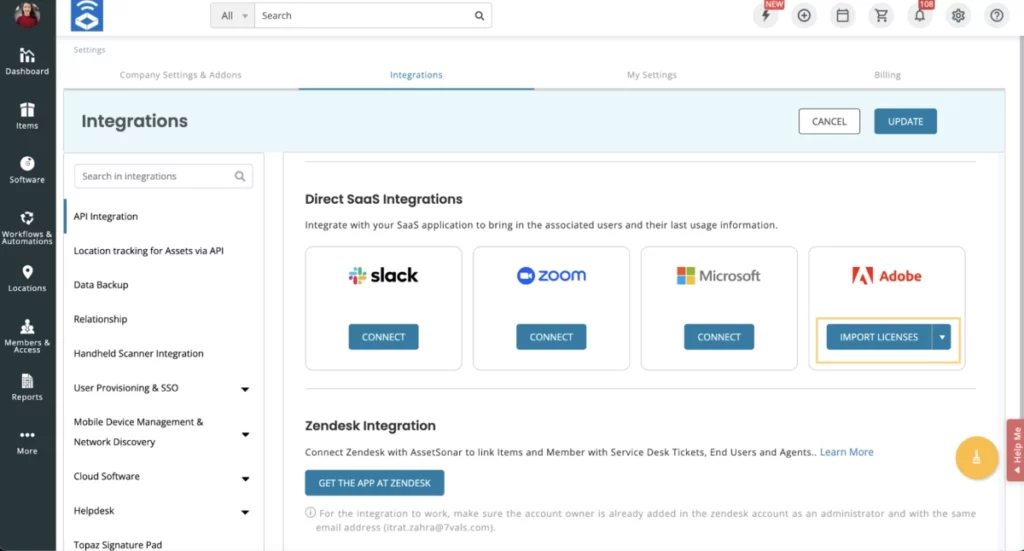Open the help question mark icon
Screen dimensions: 1024x551
point(997,15)
